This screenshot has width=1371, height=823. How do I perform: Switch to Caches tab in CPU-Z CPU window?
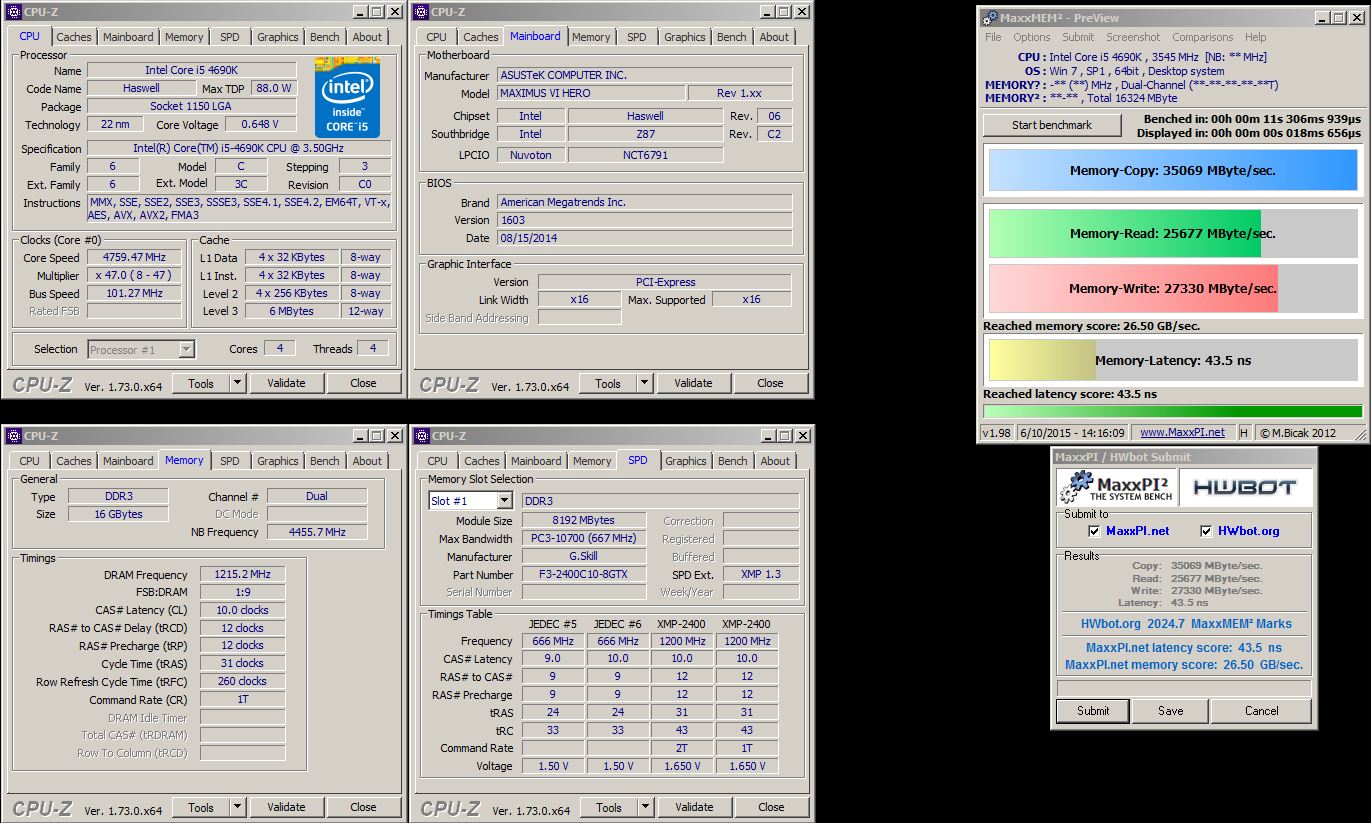click(x=74, y=37)
